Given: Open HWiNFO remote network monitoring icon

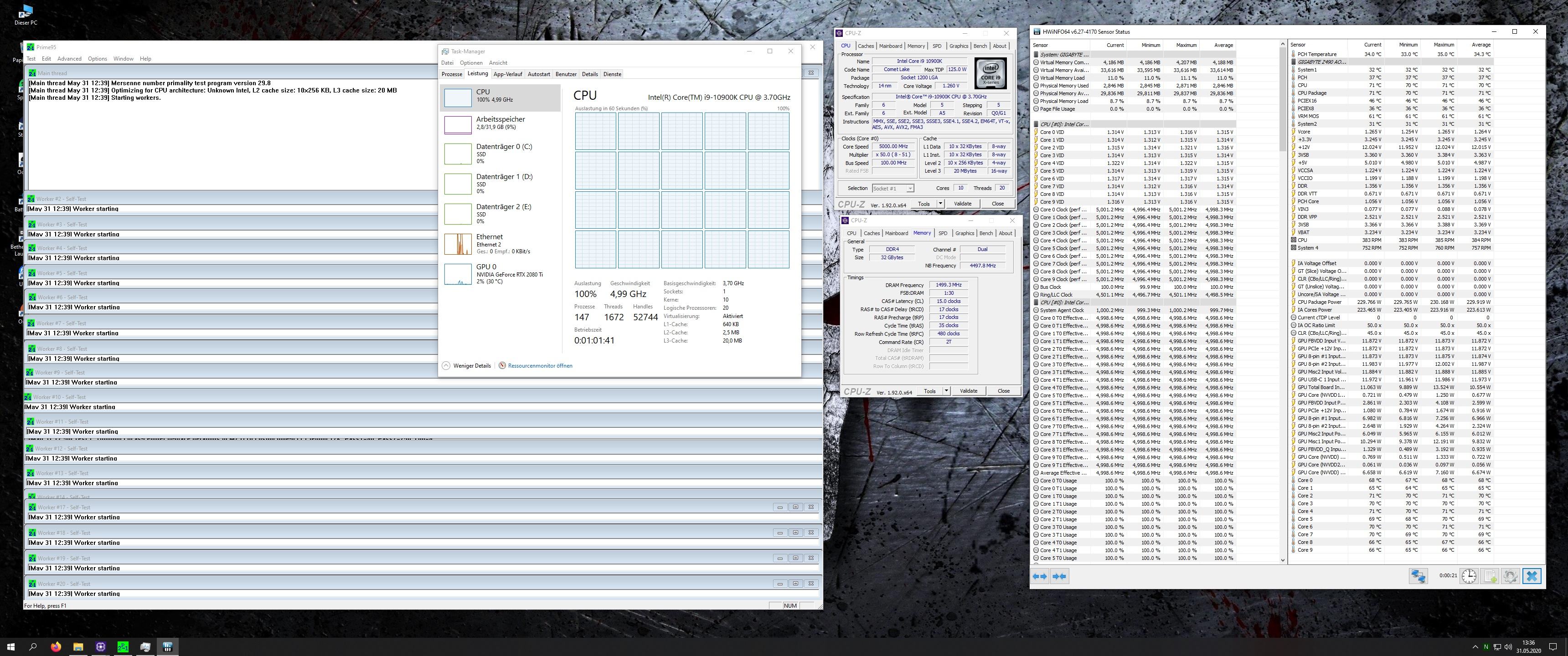Looking at the screenshot, I should pos(1418,576).
